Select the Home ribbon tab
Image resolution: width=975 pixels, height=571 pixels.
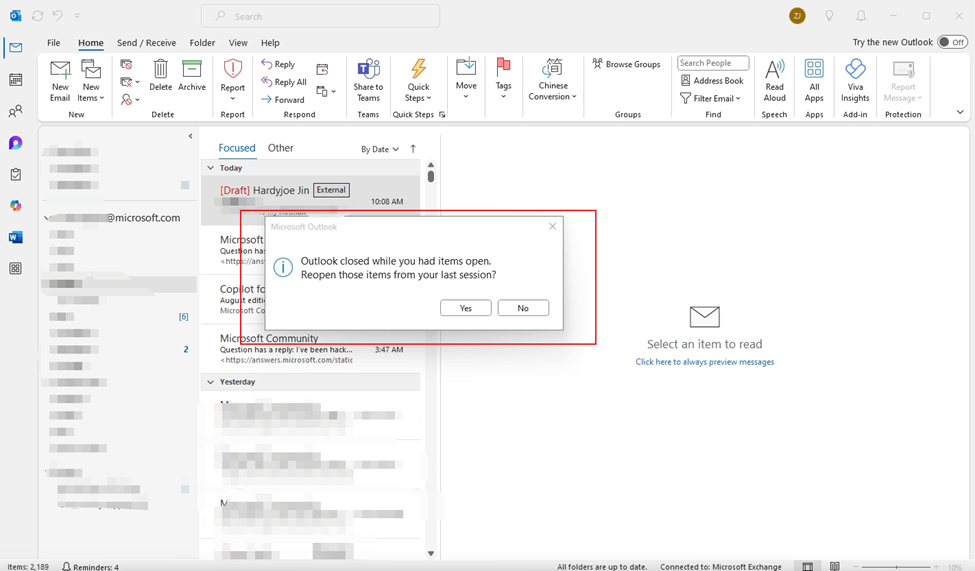91,43
